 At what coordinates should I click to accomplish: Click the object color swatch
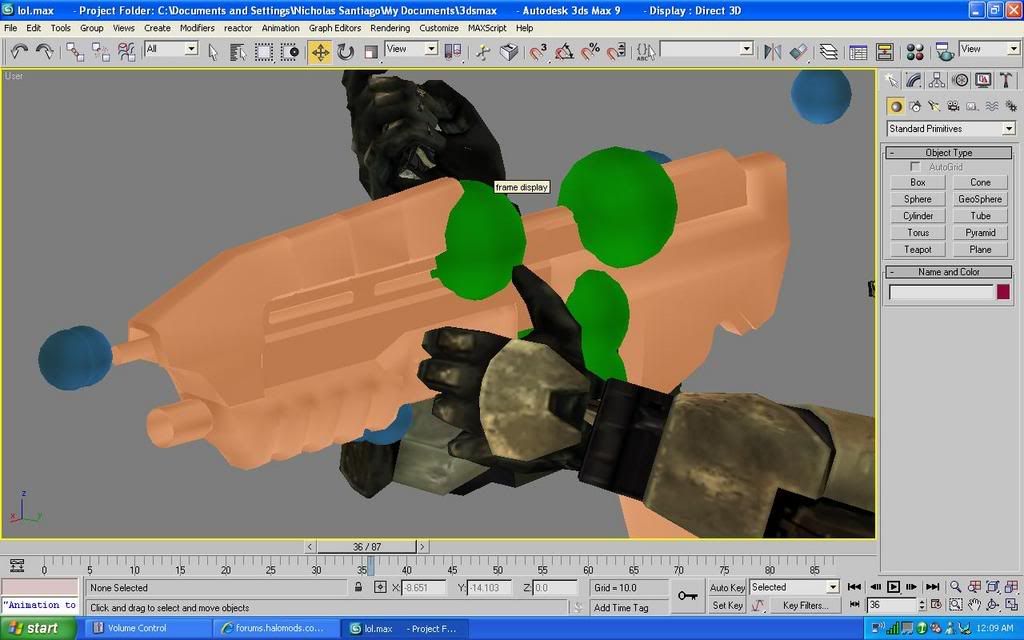click(1003, 292)
